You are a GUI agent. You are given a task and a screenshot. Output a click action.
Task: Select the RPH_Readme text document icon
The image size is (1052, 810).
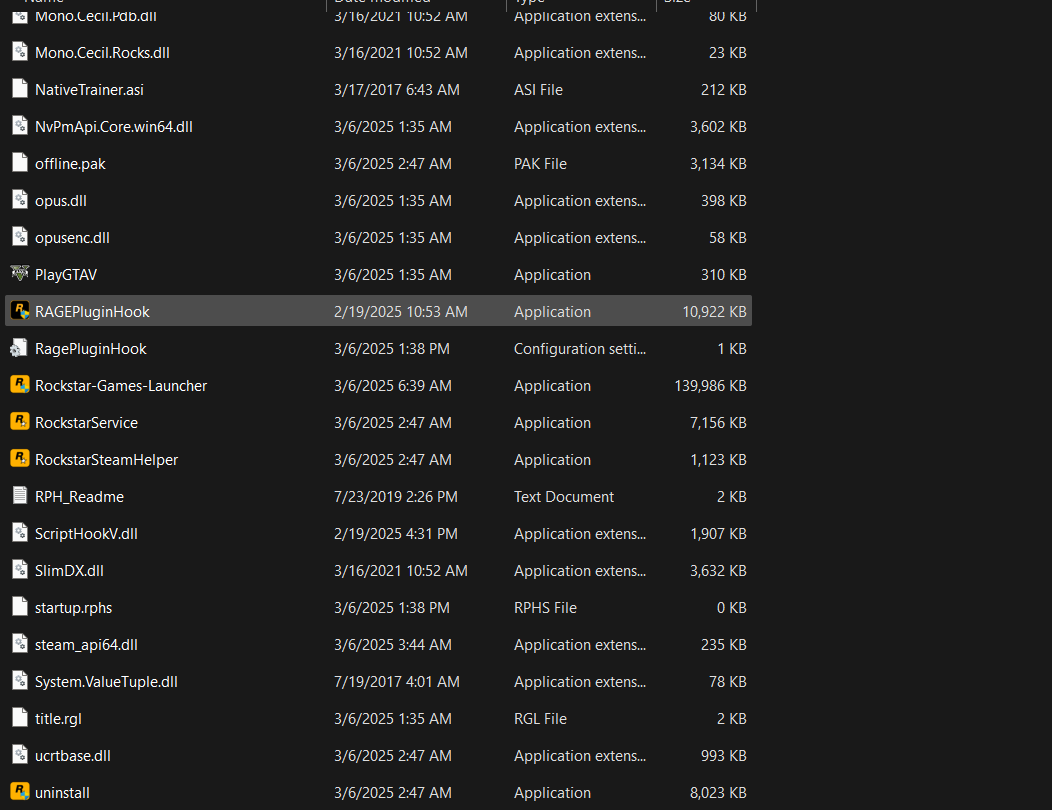[20, 496]
